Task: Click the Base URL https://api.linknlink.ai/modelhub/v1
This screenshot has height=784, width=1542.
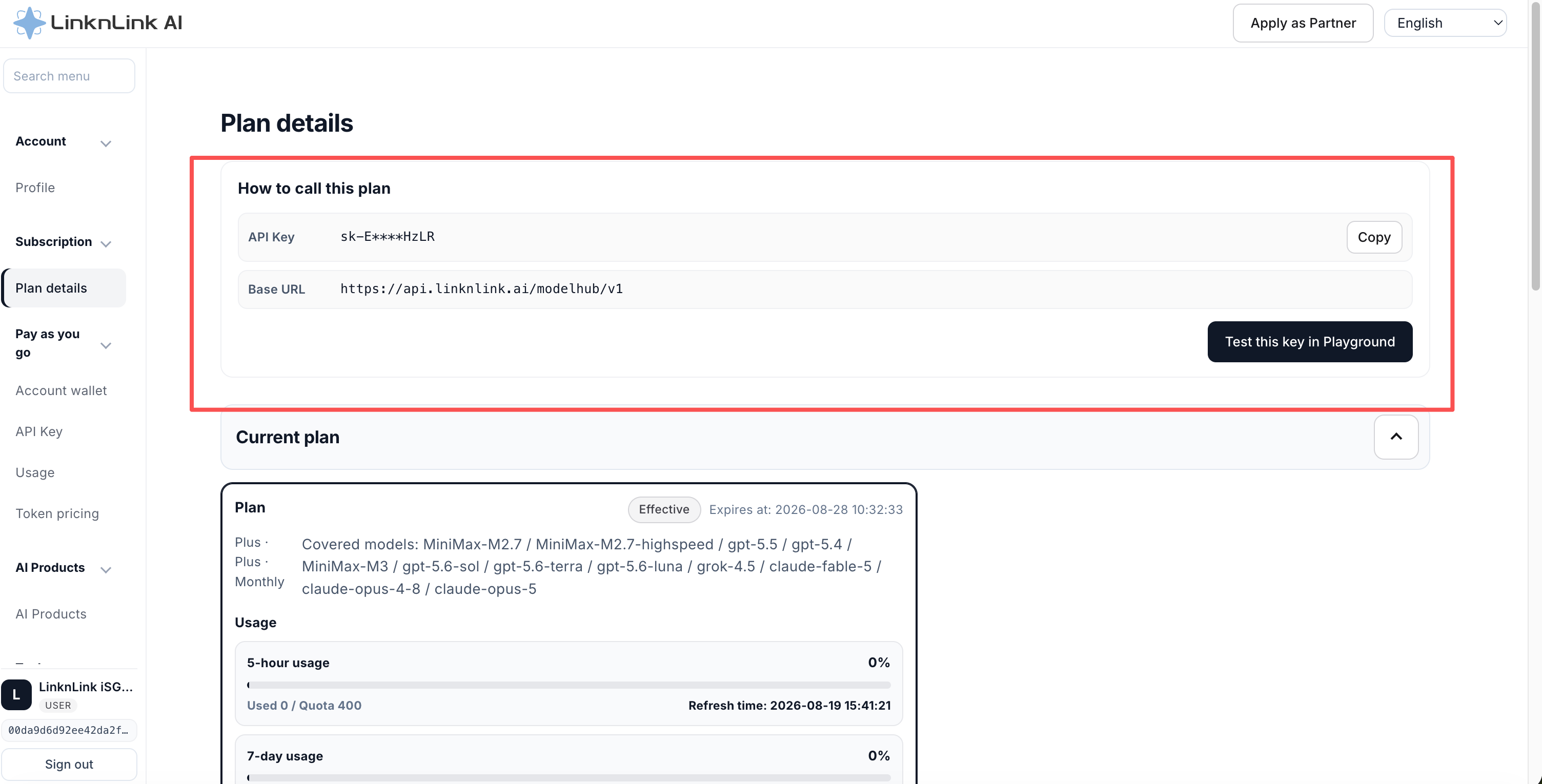Action: [481, 288]
